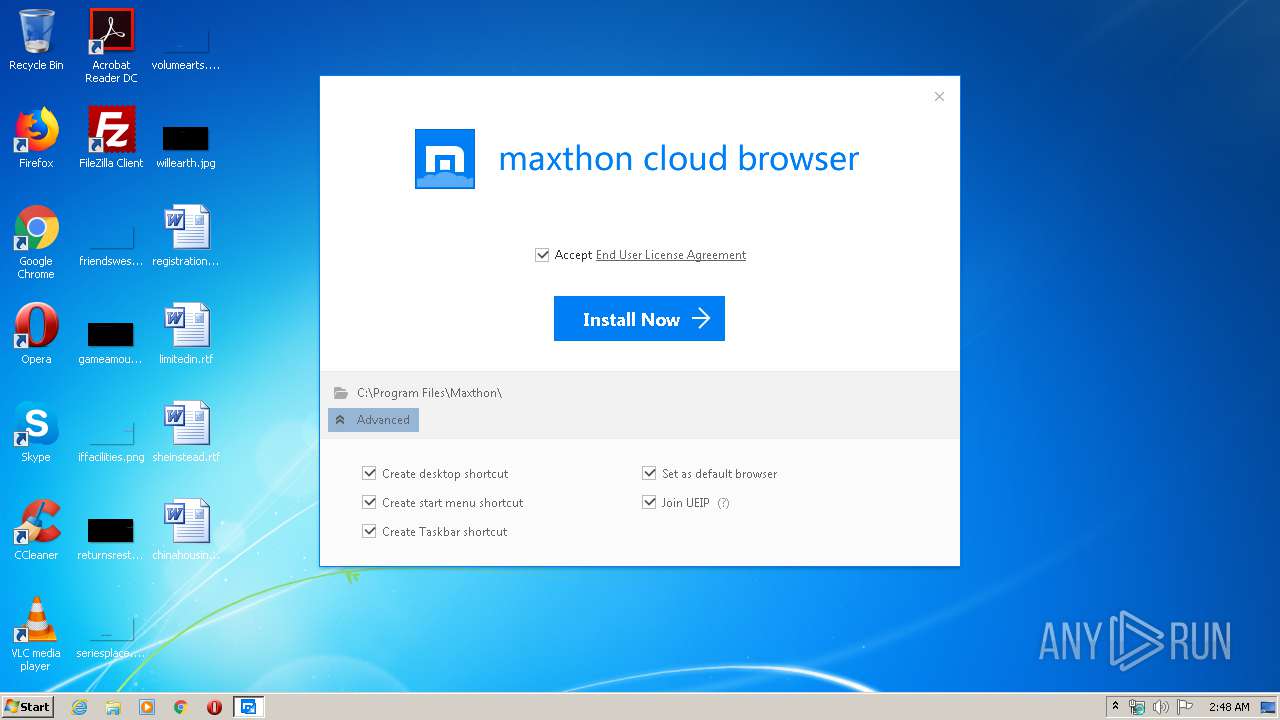Select the volumearts file icon
This screenshot has width=1280, height=720.
click(x=186, y=40)
